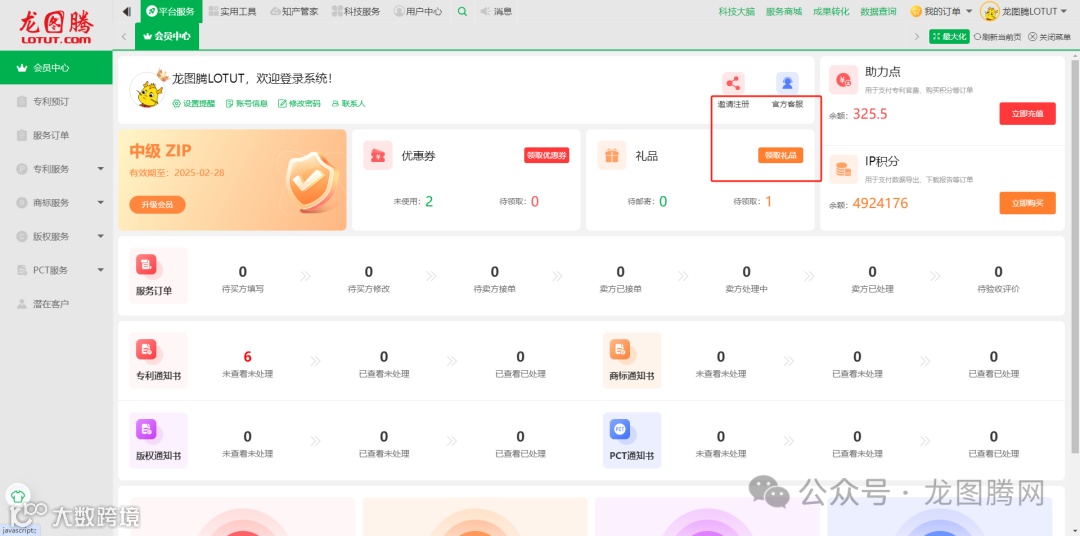Open the PCT通知书 blue icon tile

(x=632, y=440)
